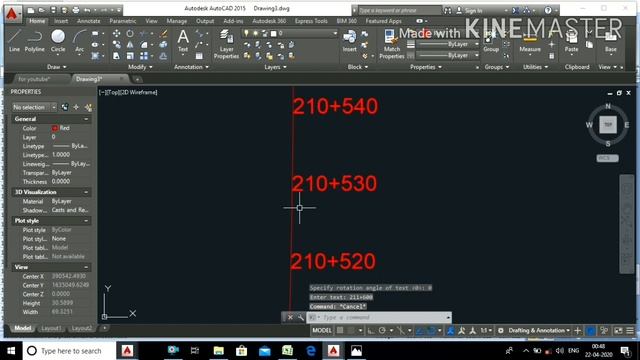
Task: Select the Arc tool
Action: point(79,41)
